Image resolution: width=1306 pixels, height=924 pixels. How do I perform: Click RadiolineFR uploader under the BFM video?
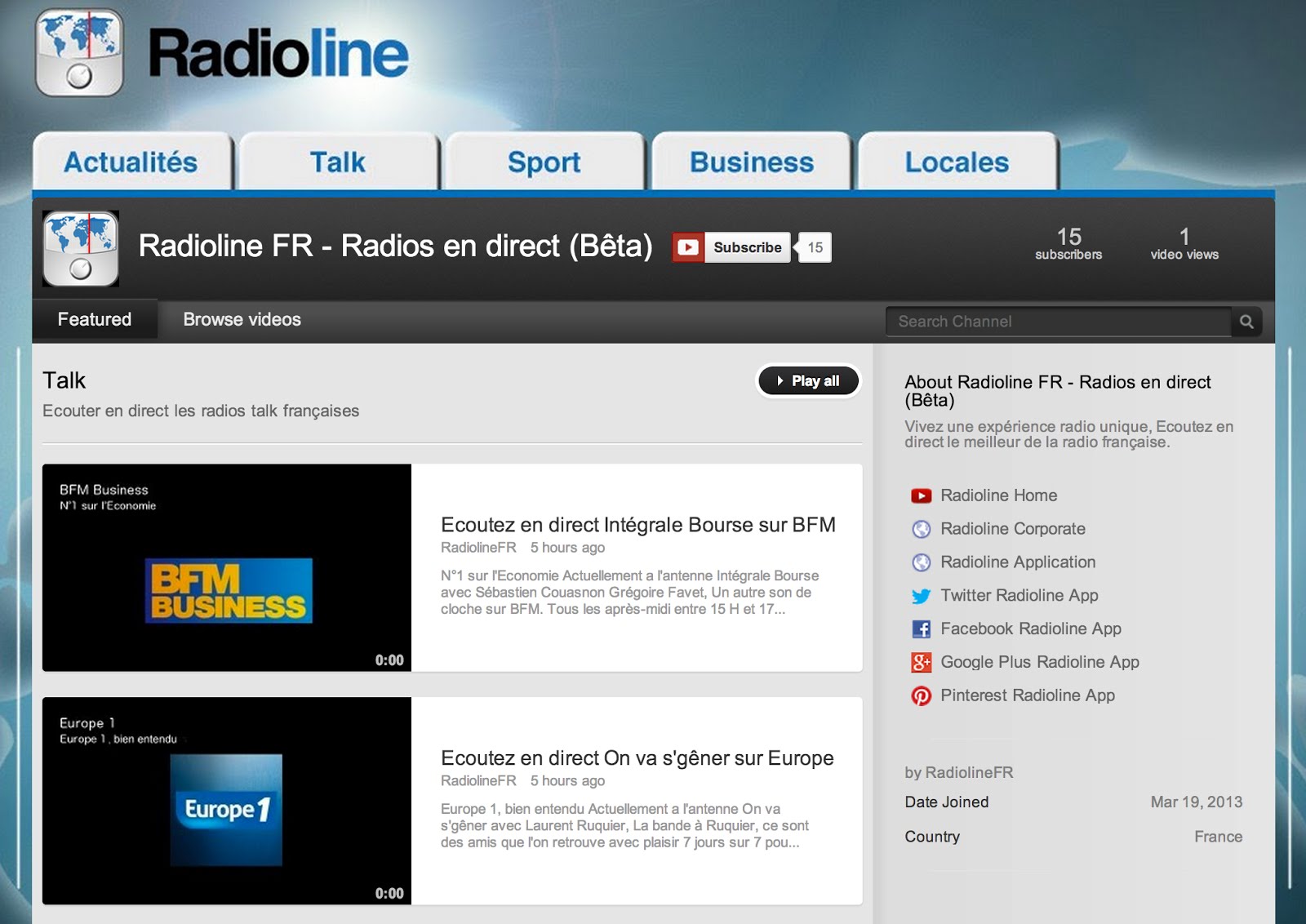click(478, 548)
